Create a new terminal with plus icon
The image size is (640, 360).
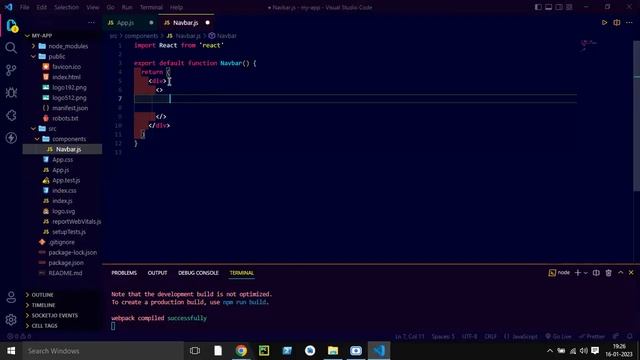coord(577,273)
